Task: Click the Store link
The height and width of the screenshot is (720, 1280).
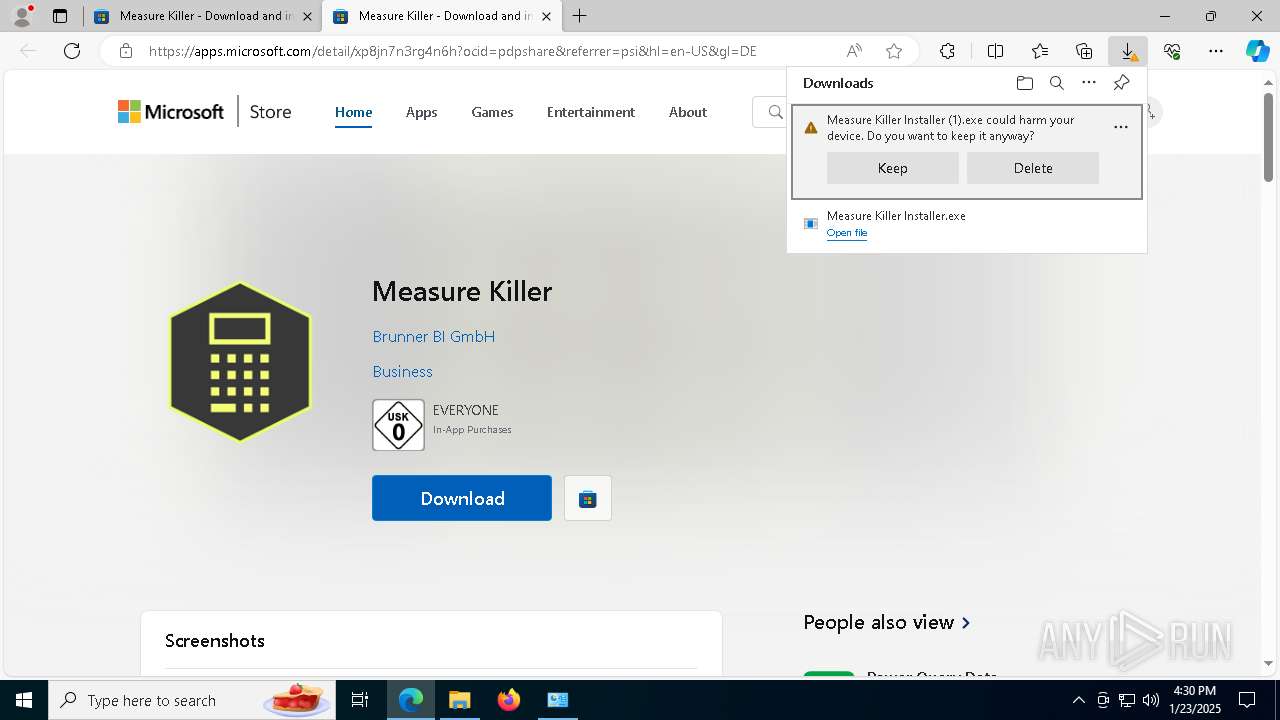Action: coord(270,112)
